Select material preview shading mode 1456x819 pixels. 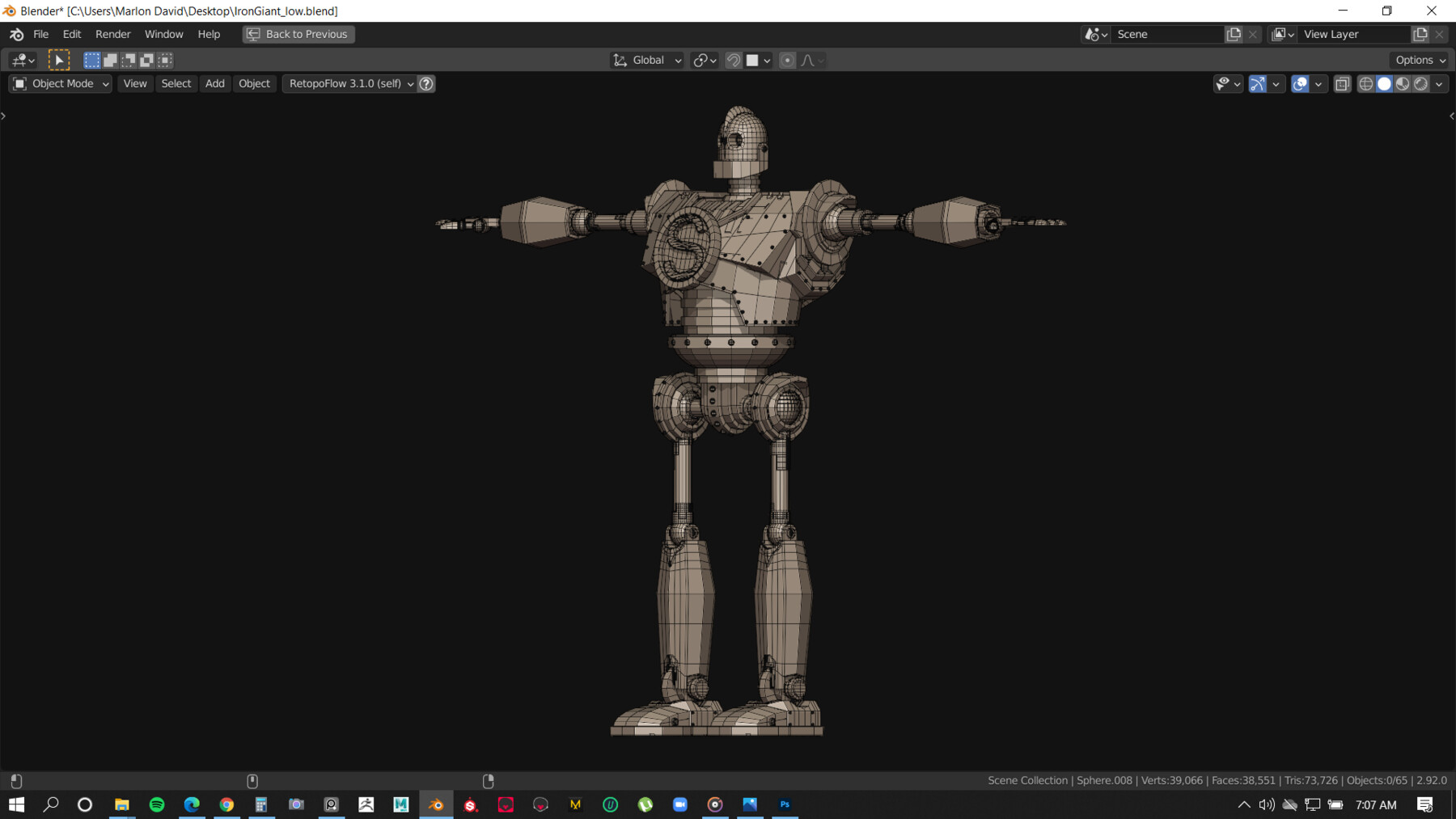1403,83
